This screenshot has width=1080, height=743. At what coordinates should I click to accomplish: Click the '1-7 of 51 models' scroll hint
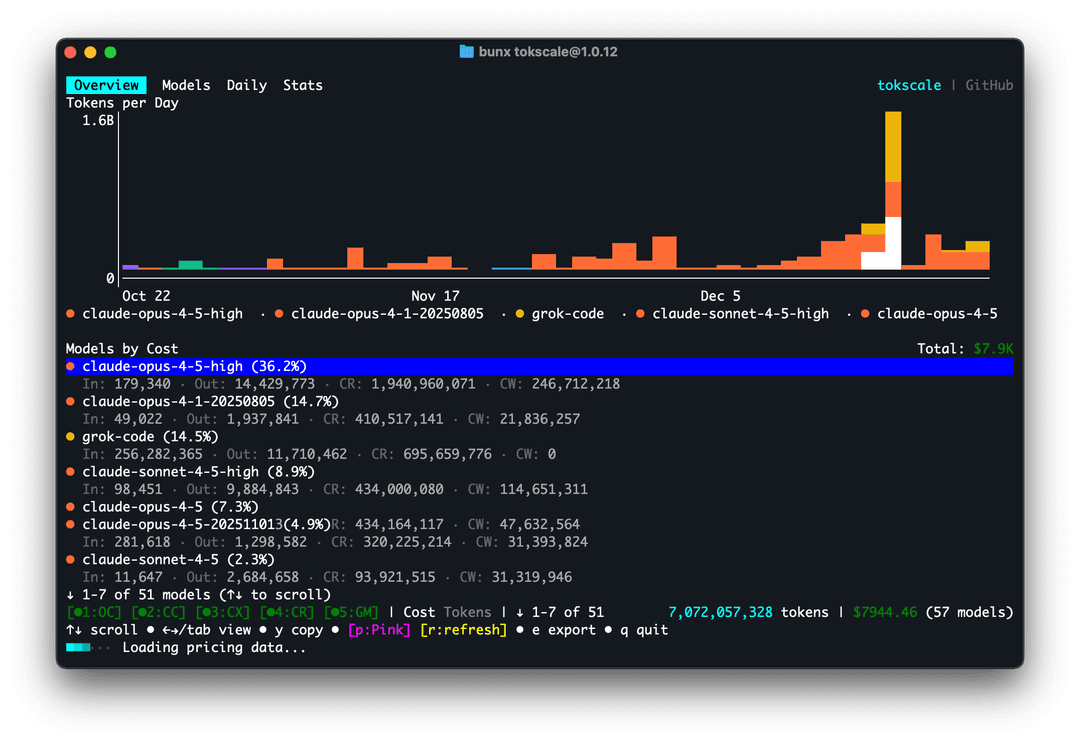pyautogui.click(x=198, y=595)
